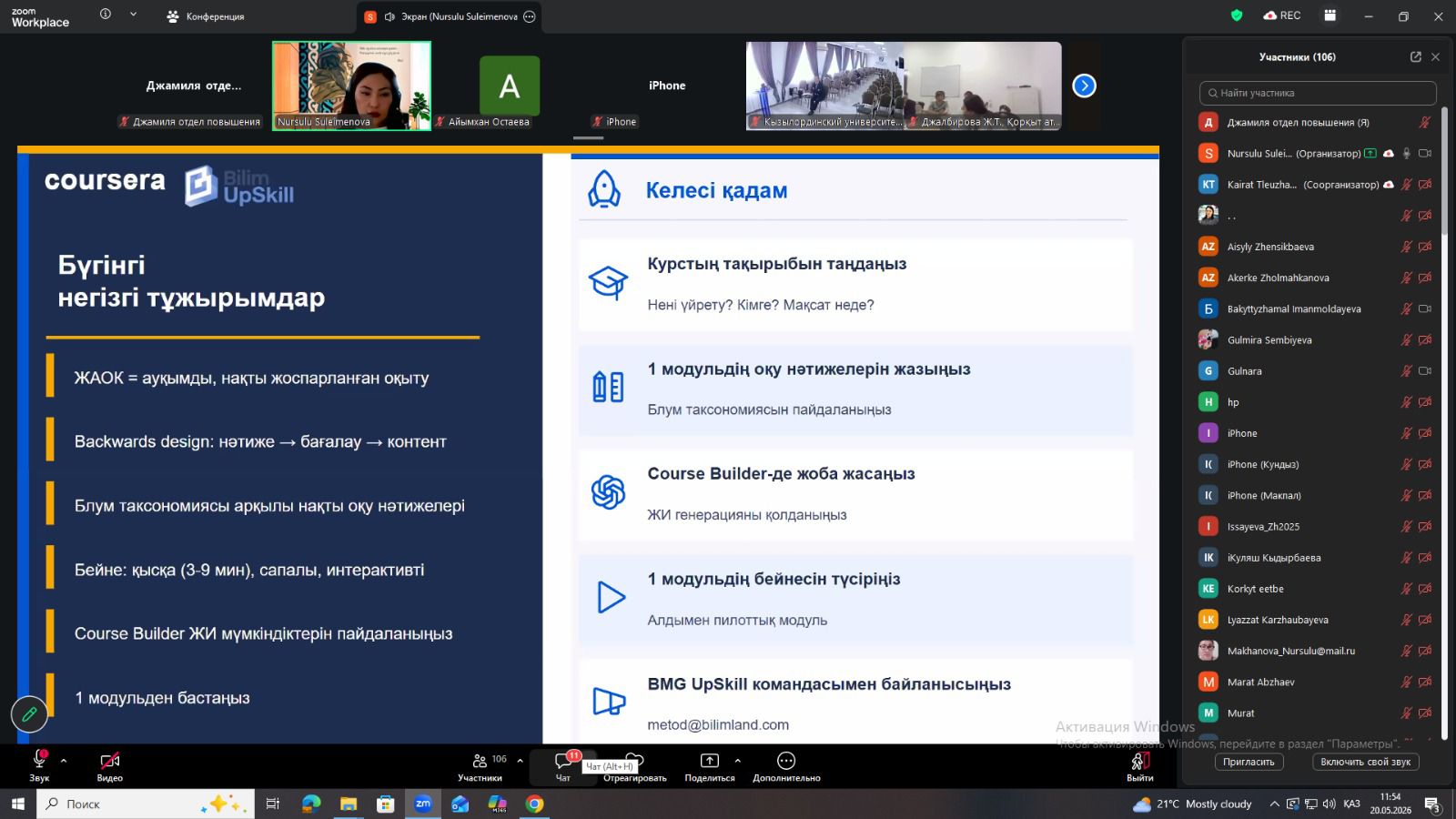Click the Найти участника search field

[x=1318, y=93]
